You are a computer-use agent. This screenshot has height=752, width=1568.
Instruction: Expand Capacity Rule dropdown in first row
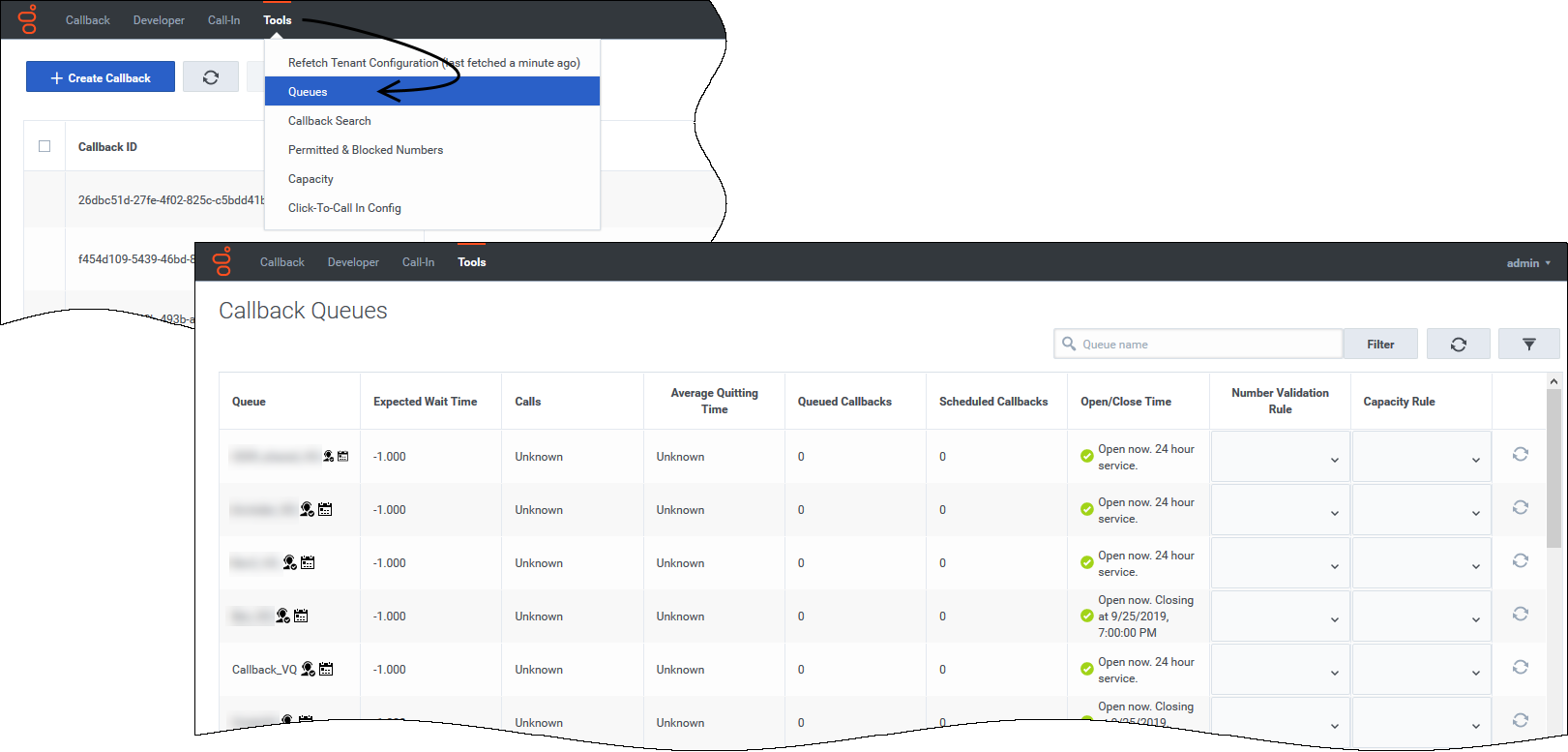(1421, 457)
